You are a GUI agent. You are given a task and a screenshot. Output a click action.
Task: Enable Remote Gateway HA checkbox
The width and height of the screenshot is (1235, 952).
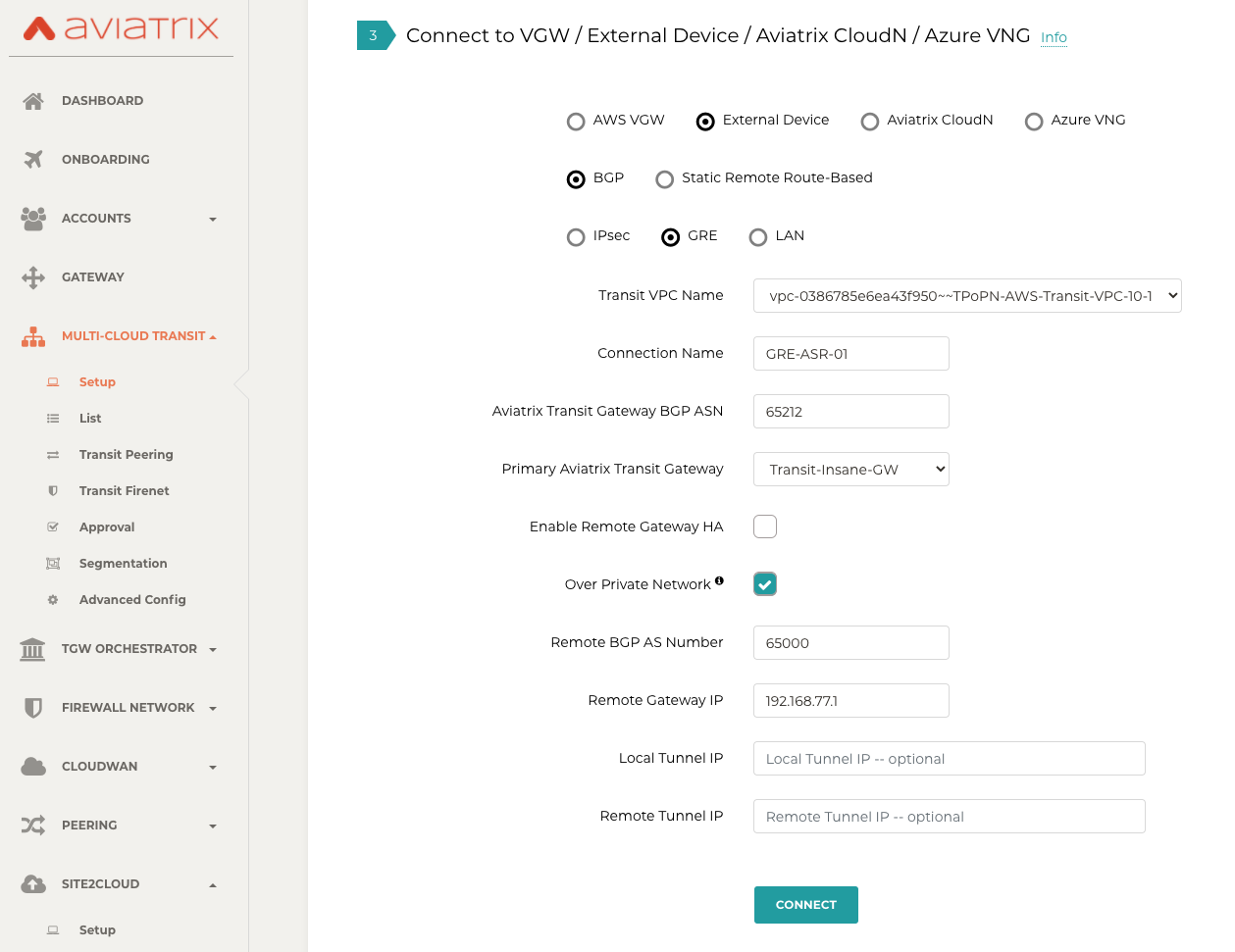point(764,526)
